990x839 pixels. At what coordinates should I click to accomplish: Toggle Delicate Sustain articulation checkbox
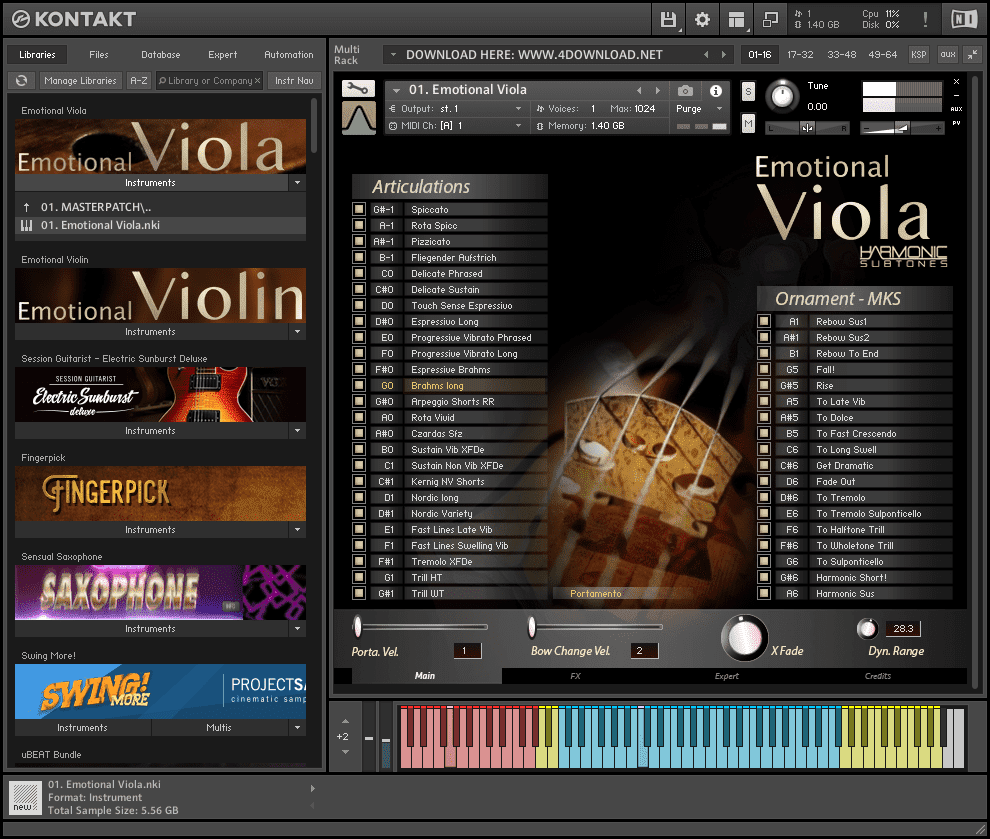coord(359,289)
